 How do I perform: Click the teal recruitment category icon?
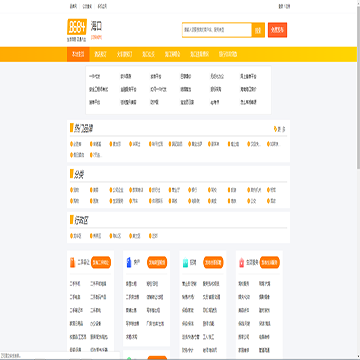[185, 263]
